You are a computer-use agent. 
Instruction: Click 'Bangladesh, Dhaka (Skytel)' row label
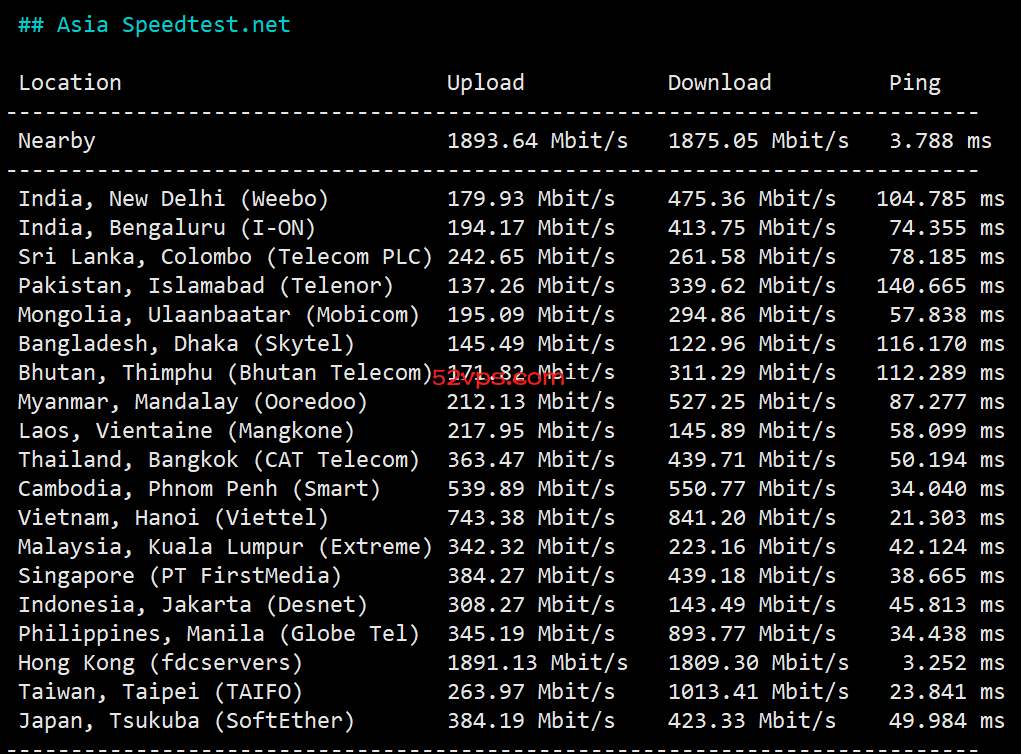(x=186, y=344)
